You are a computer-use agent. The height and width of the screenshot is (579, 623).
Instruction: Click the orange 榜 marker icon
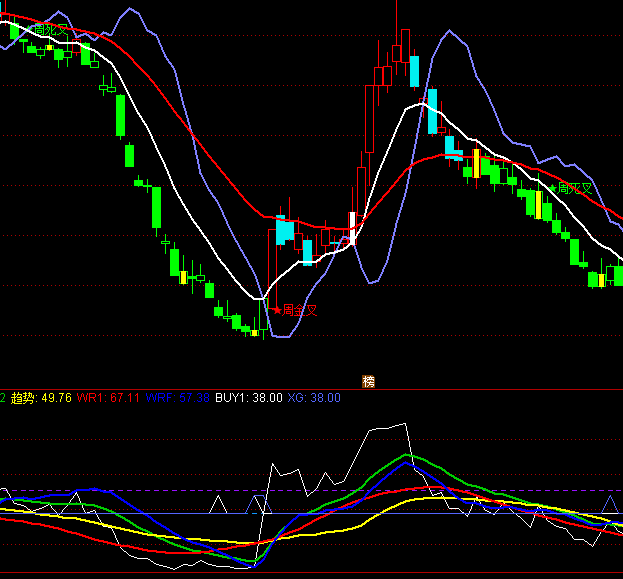coord(368,381)
